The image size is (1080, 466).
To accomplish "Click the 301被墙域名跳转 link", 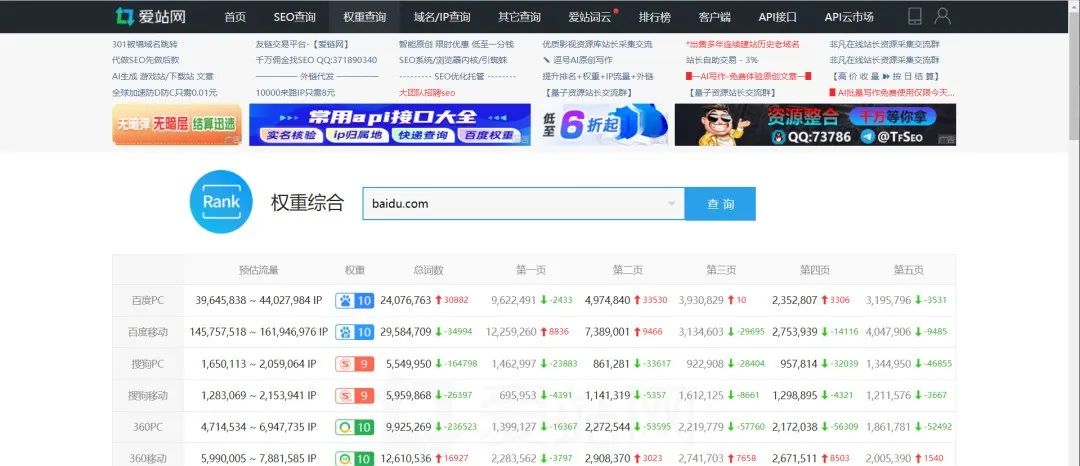I will [145, 44].
